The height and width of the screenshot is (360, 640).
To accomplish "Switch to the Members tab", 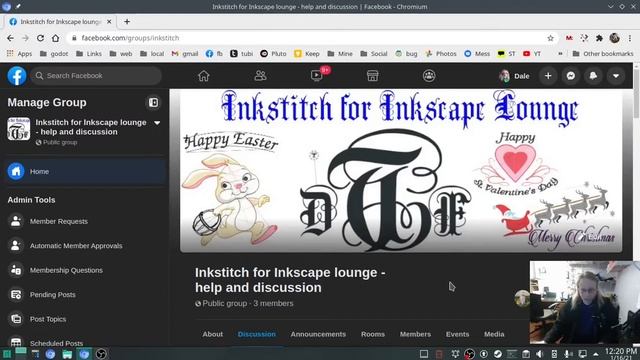I will coord(415,334).
